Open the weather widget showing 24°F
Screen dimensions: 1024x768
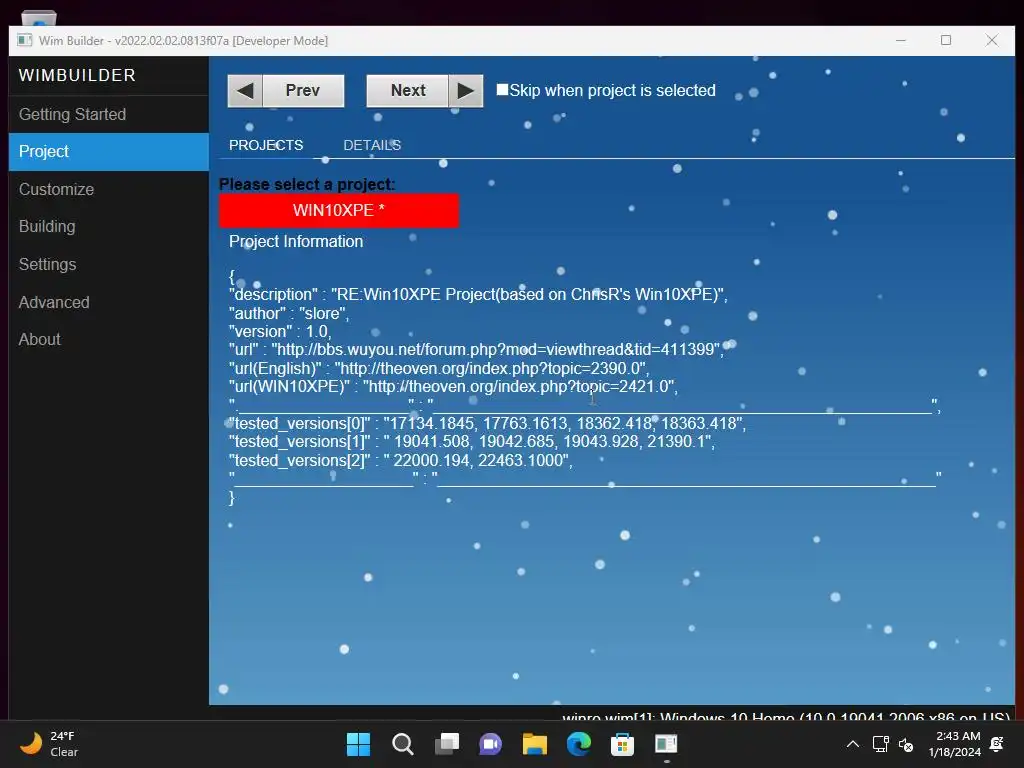pyautogui.click(x=49, y=744)
